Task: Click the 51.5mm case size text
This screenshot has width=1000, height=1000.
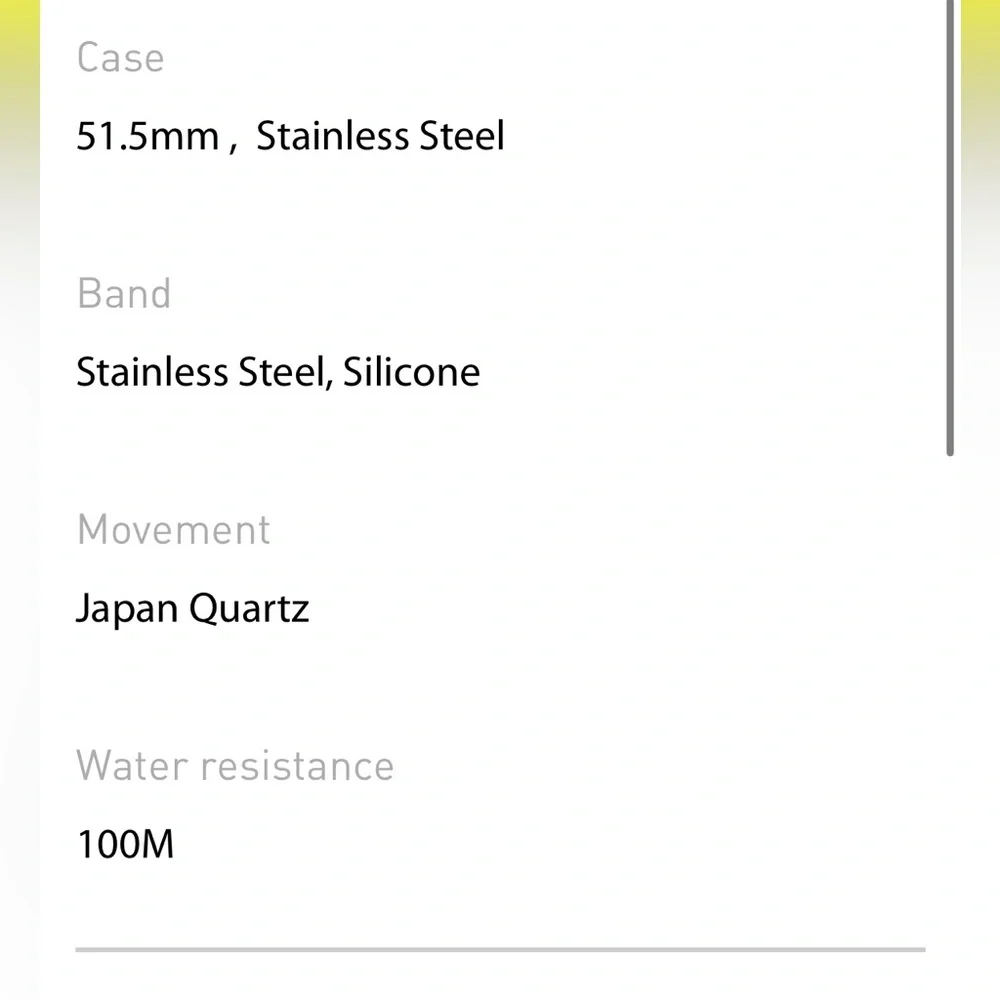Action: [147, 137]
